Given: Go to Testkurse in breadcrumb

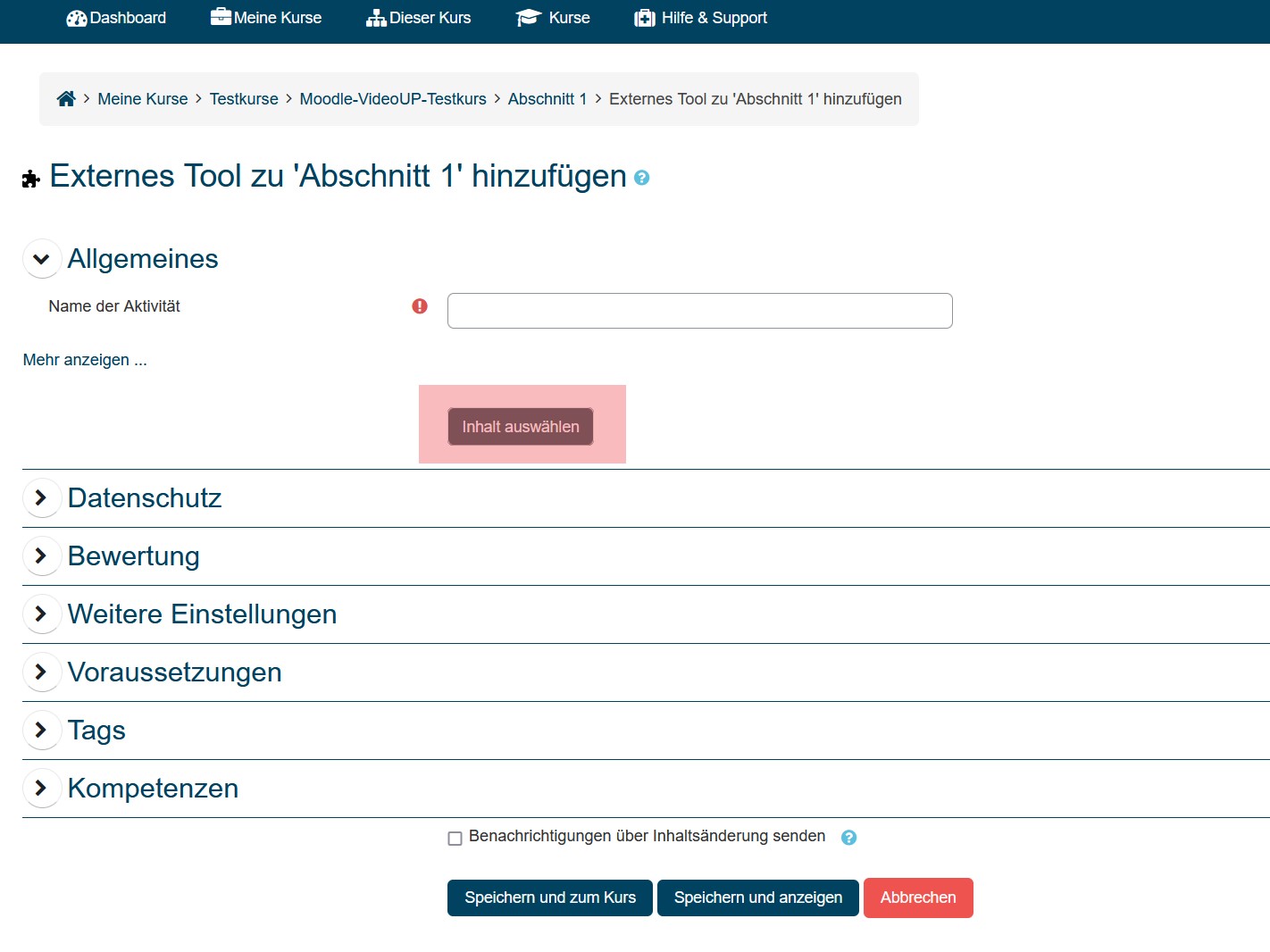Looking at the screenshot, I should click(244, 99).
